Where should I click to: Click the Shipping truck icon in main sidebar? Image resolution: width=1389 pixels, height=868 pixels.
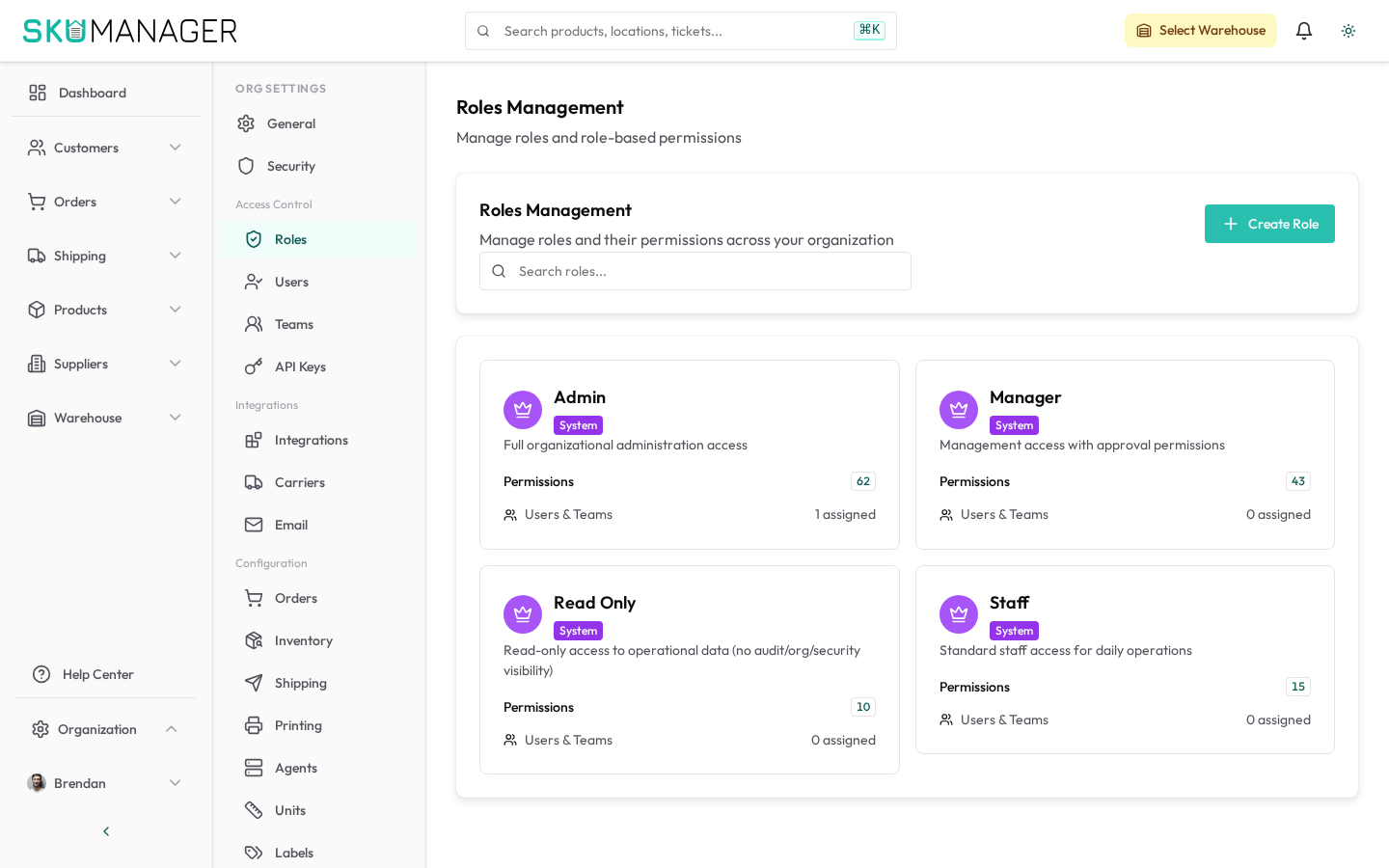tap(37, 256)
